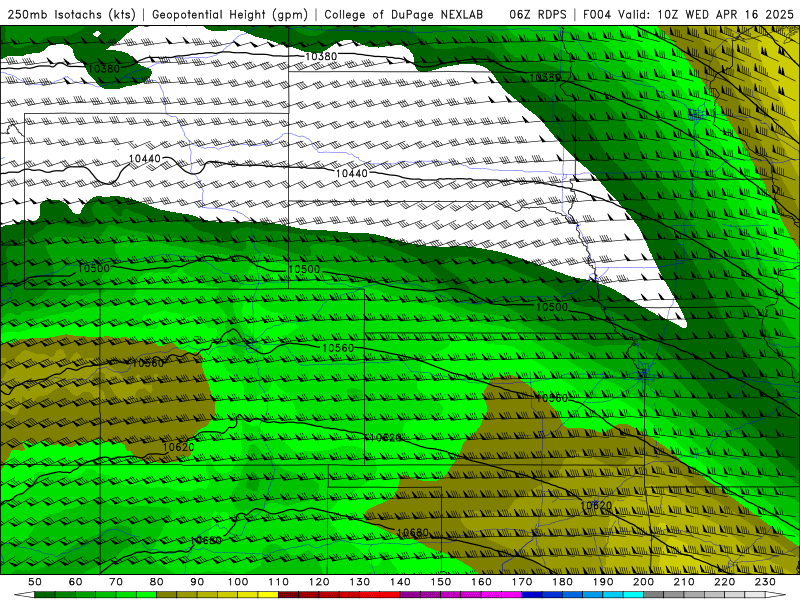Screen dimensions: 800x600
Task: Click the 90 value on the color scale
Action: [197, 582]
